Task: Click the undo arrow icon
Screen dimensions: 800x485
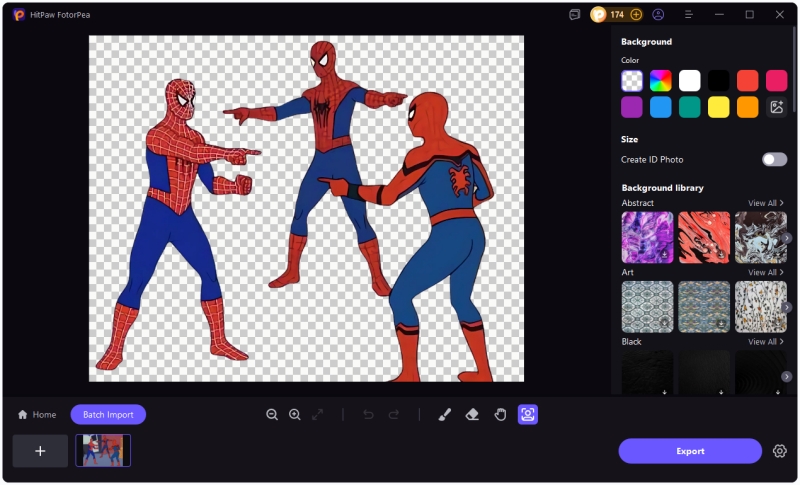Action: pyautogui.click(x=368, y=415)
